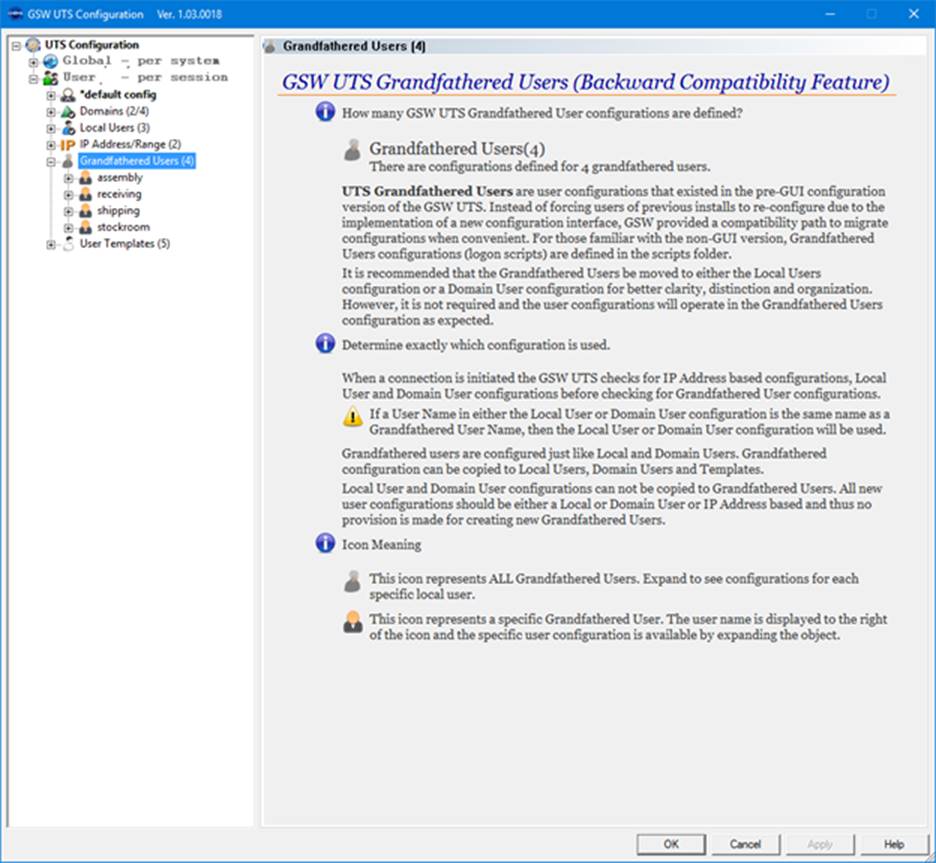Expand the default config node

(x=51, y=95)
